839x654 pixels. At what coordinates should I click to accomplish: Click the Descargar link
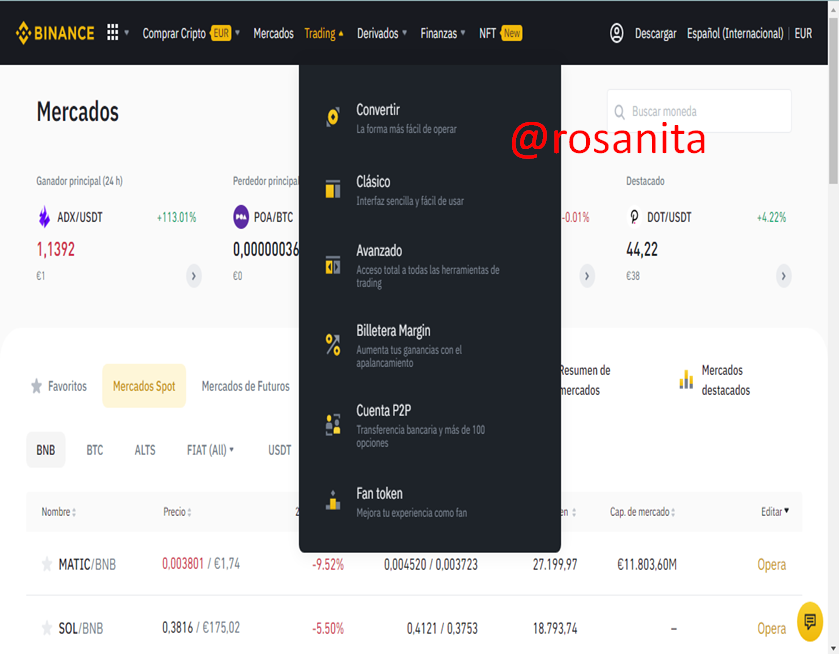coord(655,33)
